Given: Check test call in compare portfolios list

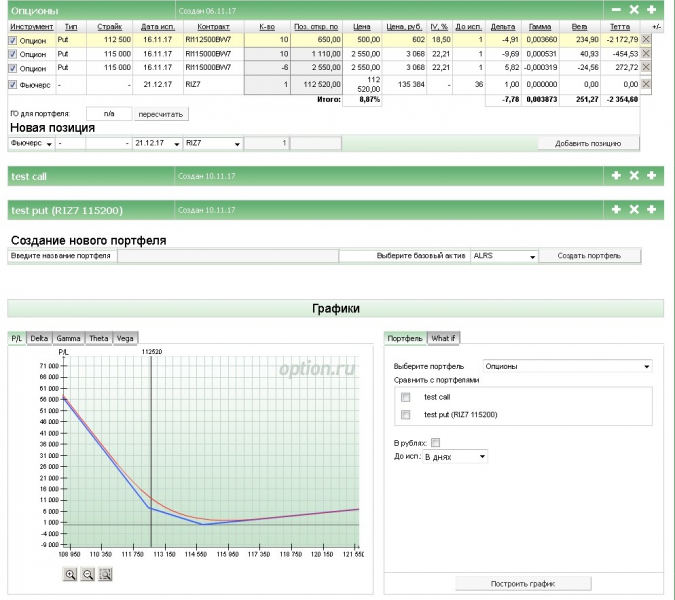Looking at the screenshot, I should tap(406, 397).
